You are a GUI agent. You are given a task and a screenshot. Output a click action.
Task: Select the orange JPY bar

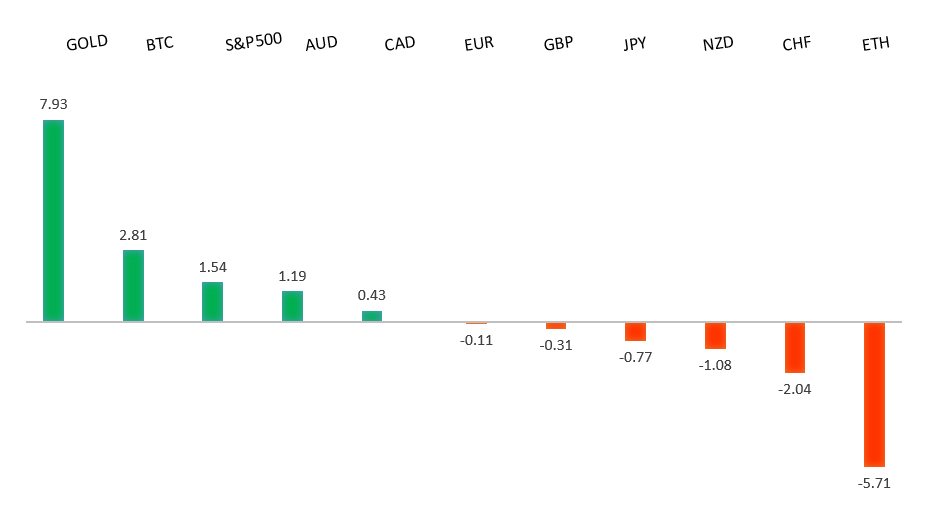point(635,332)
